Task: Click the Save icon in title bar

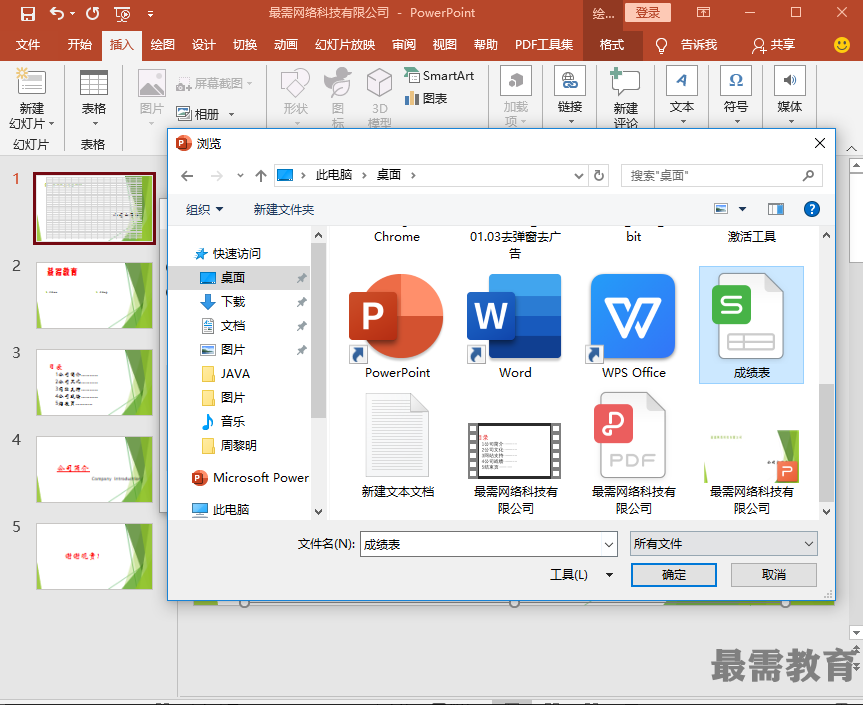Action: click(x=28, y=13)
